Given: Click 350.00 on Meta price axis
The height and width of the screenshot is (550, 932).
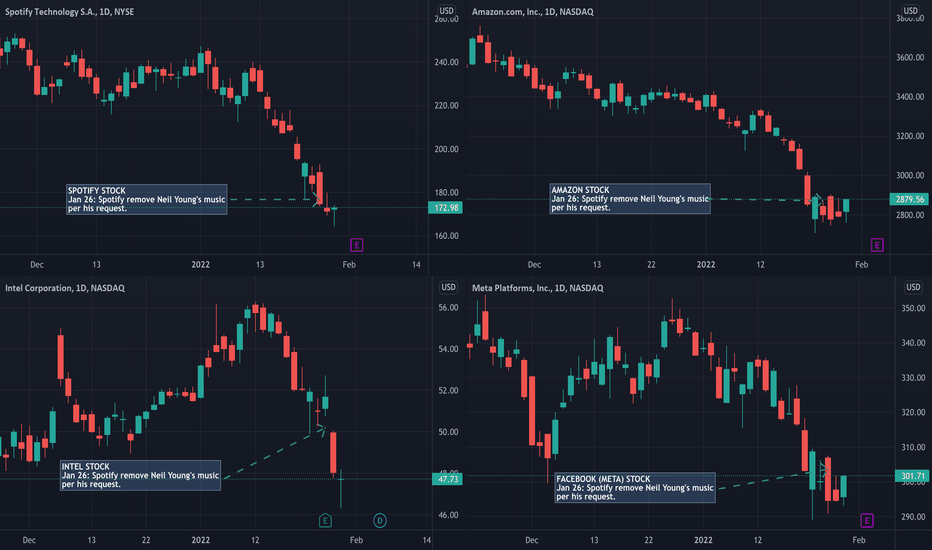Looking at the screenshot, I should coord(913,309).
